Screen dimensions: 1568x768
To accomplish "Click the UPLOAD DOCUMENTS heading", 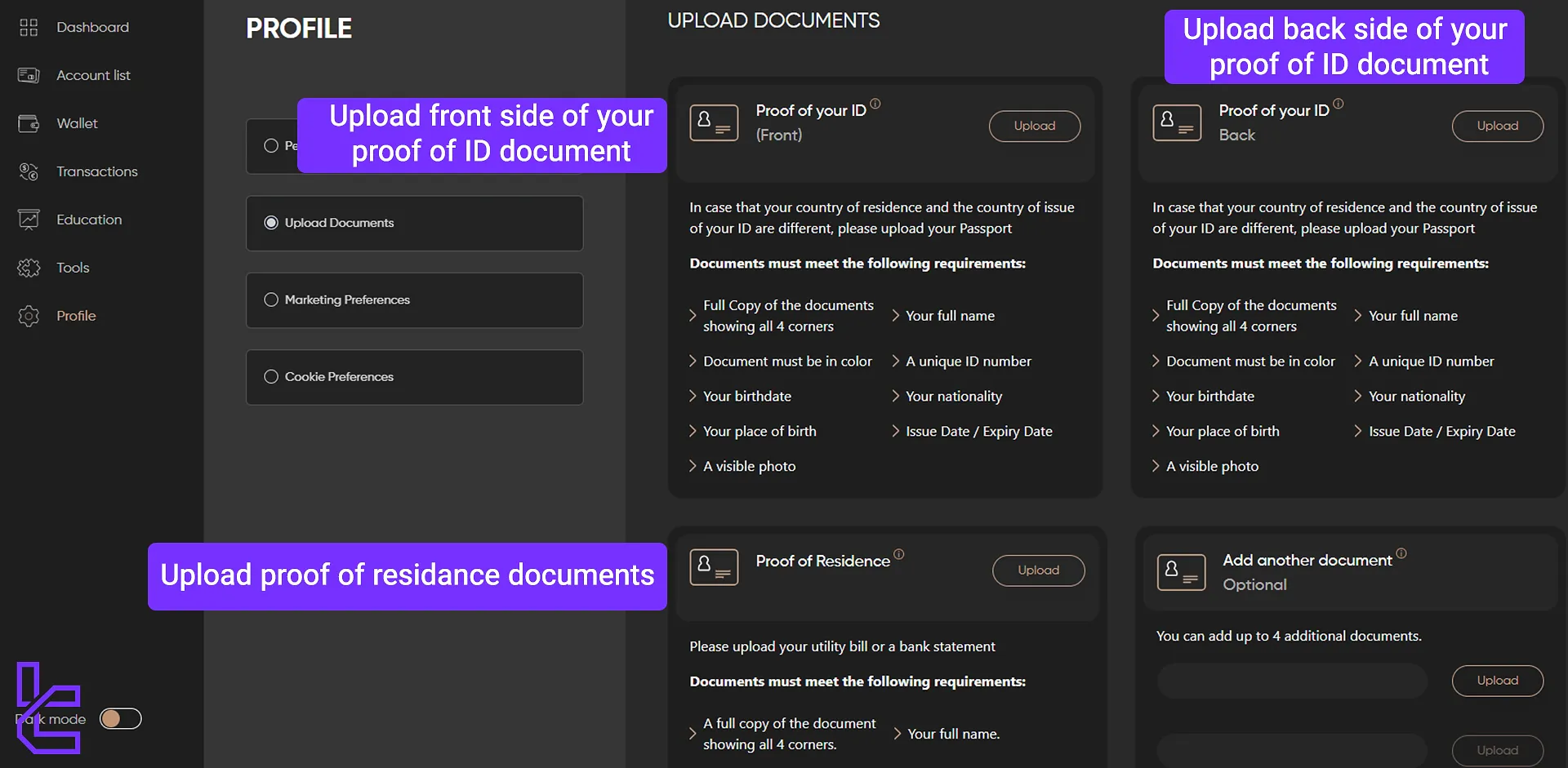I will (x=773, y=20).
